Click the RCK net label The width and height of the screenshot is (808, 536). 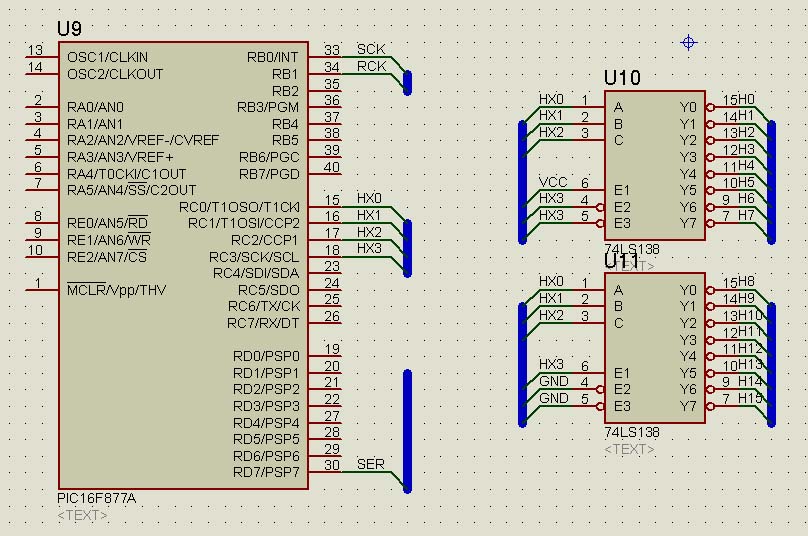(x=372, y=66)
